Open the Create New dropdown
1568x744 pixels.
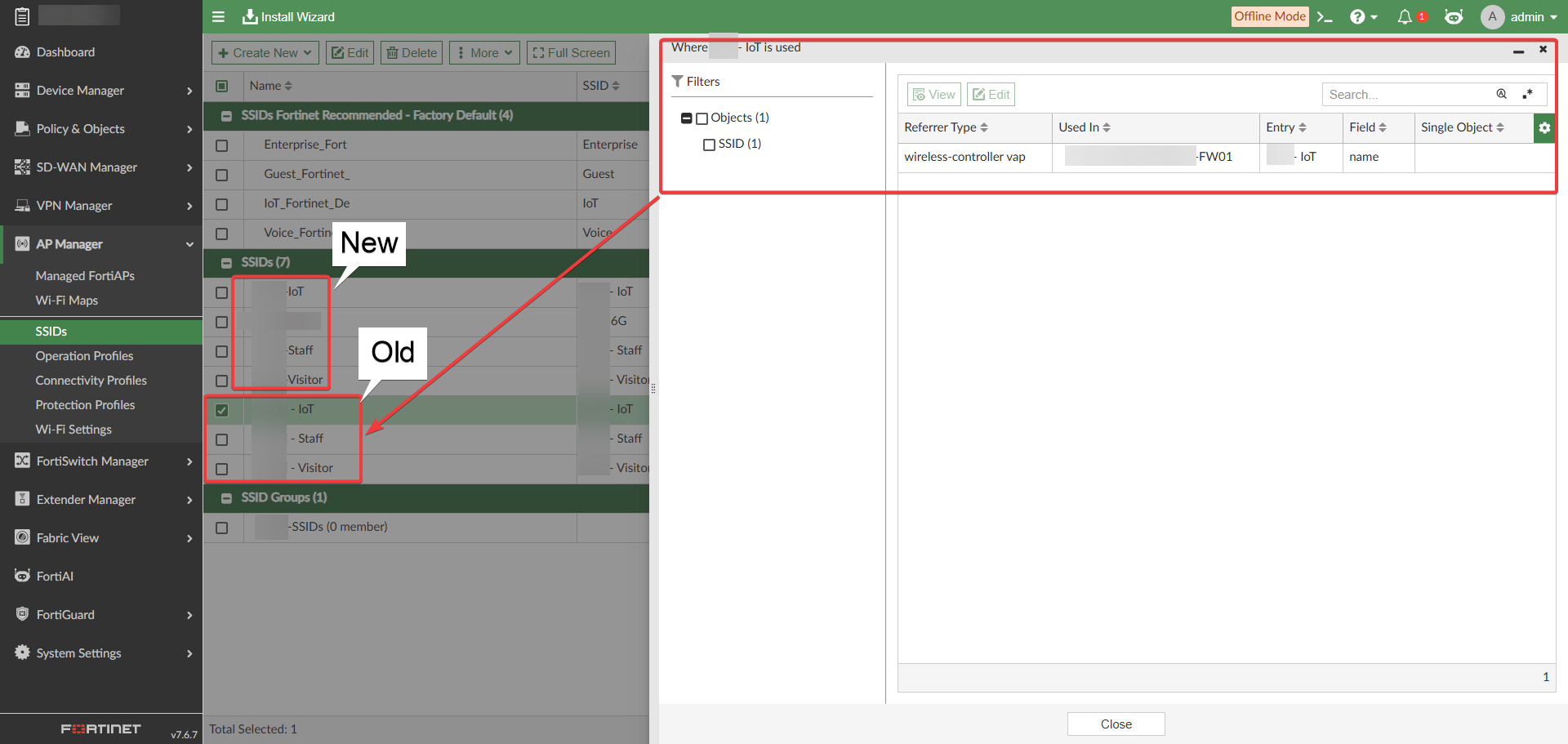point(265,52)
